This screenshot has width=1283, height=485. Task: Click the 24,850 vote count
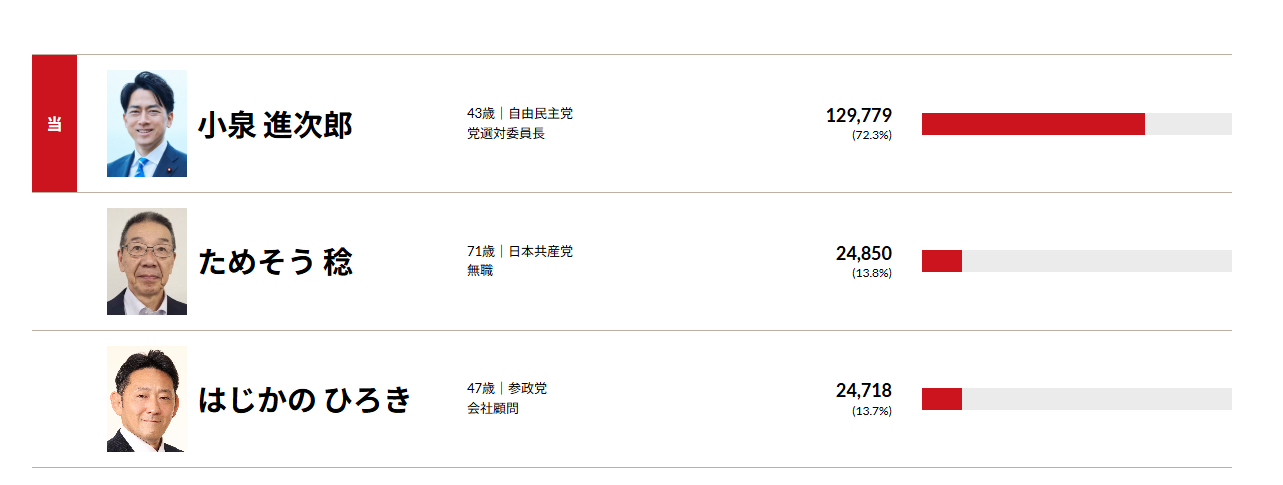863,253
